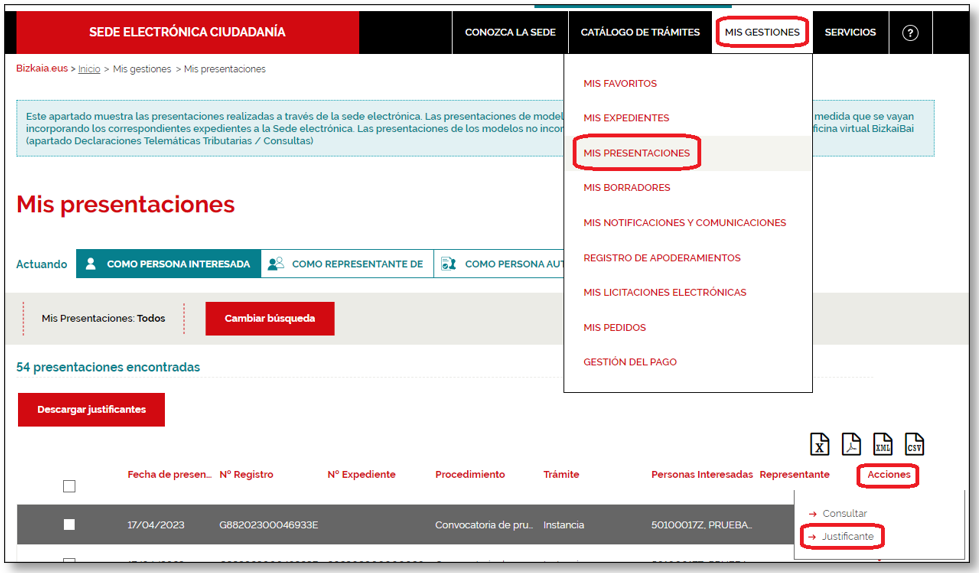Tick the checkbox for the 17/04/2023 row
The width and height of the screenshot is (979, 573).
point(69,524)
